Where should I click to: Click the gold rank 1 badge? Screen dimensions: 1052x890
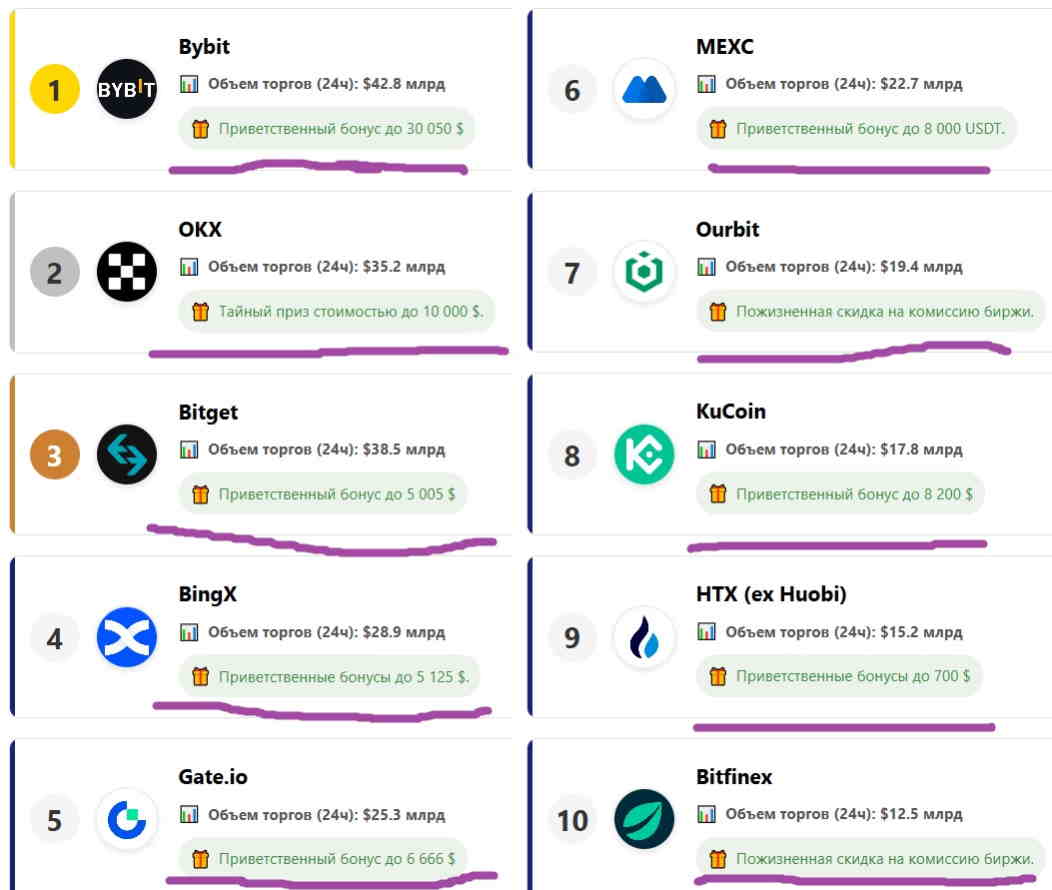click(55, 91)
